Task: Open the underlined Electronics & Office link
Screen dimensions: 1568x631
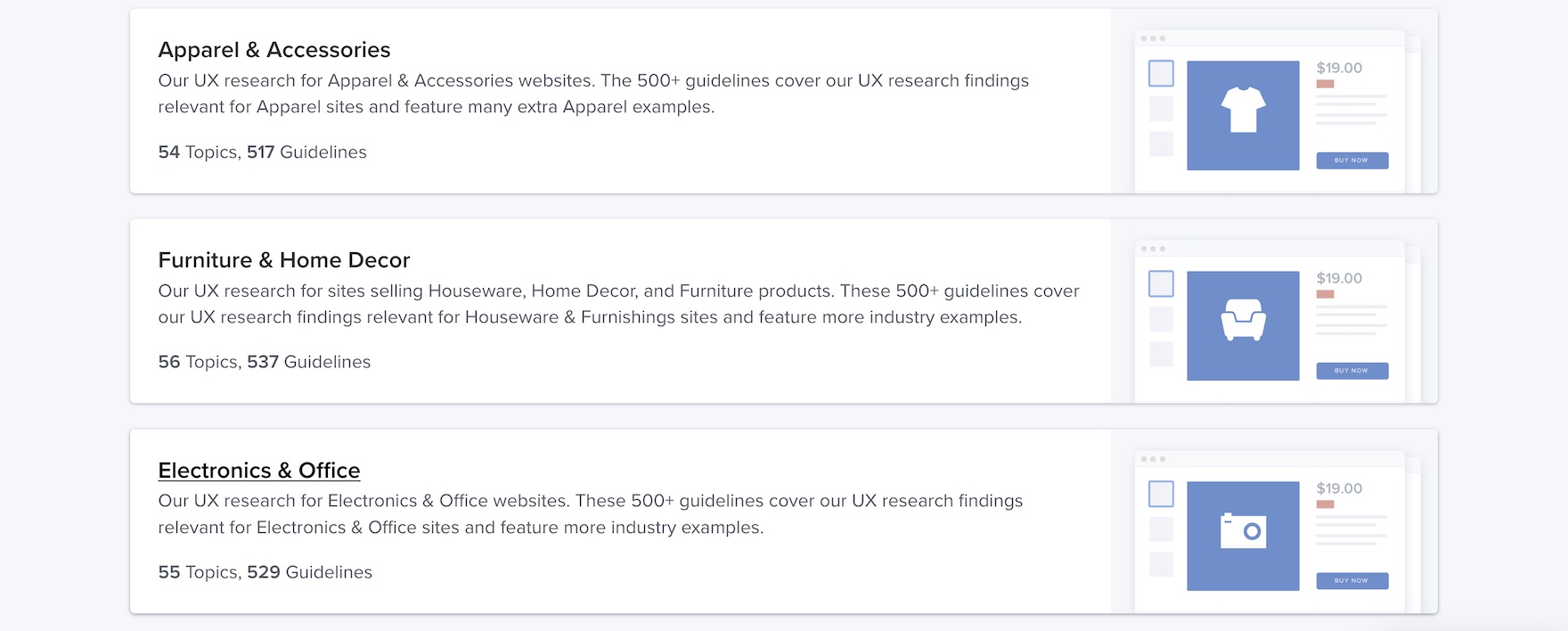Action: pyautogui.click(x=259, y=471)
